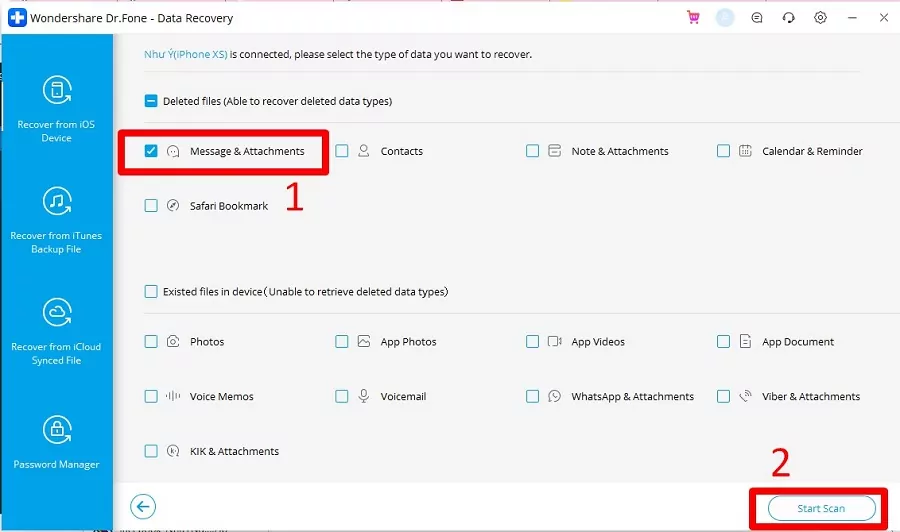Click the Calendar & Reminder icon

(x=745, y=151)
